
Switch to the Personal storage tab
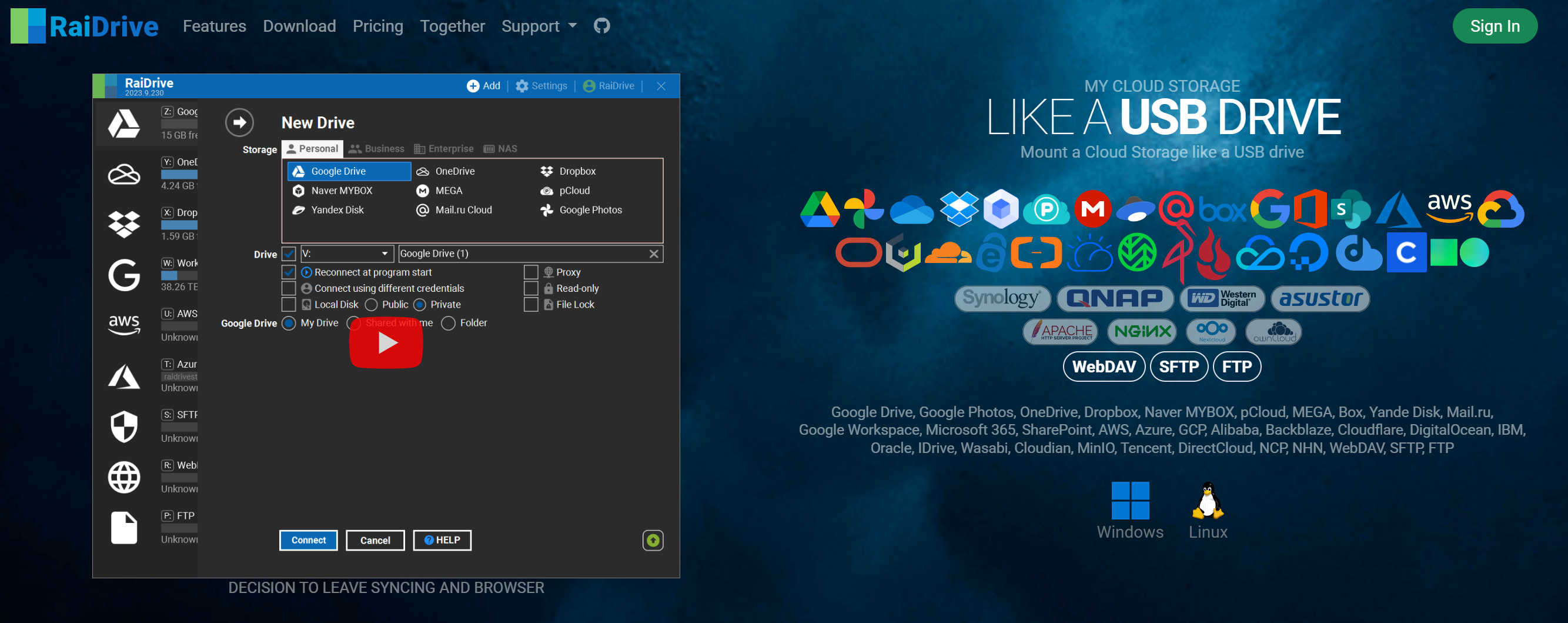pyautogui.click(x=312, y=149)
